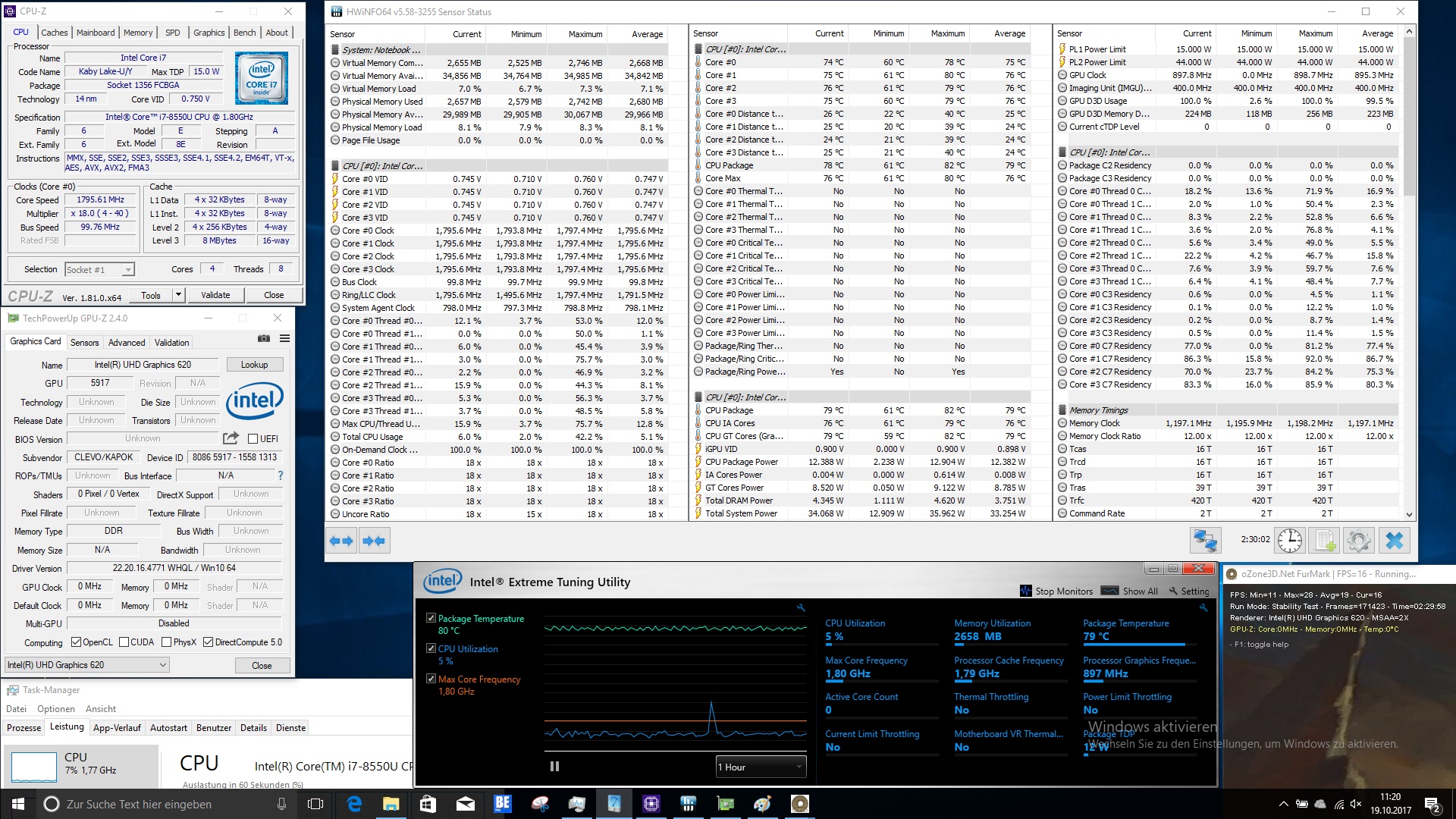The image size is (1456, 819).
Task: Open GPU-Z Sensors tab
Action: (x=84, y=343)
